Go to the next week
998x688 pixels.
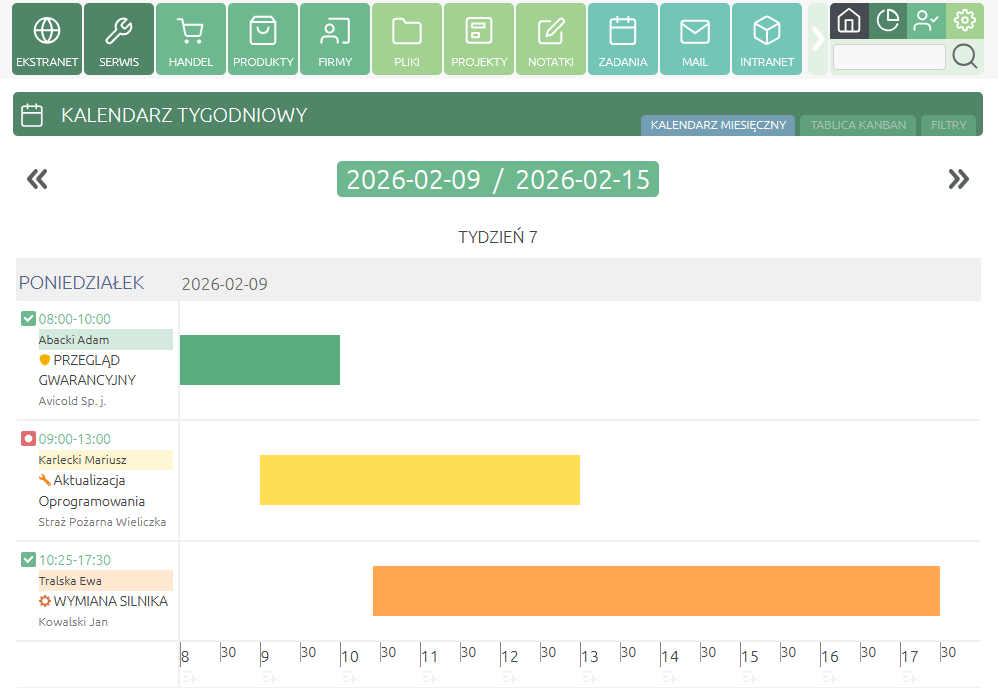(958, 179)
